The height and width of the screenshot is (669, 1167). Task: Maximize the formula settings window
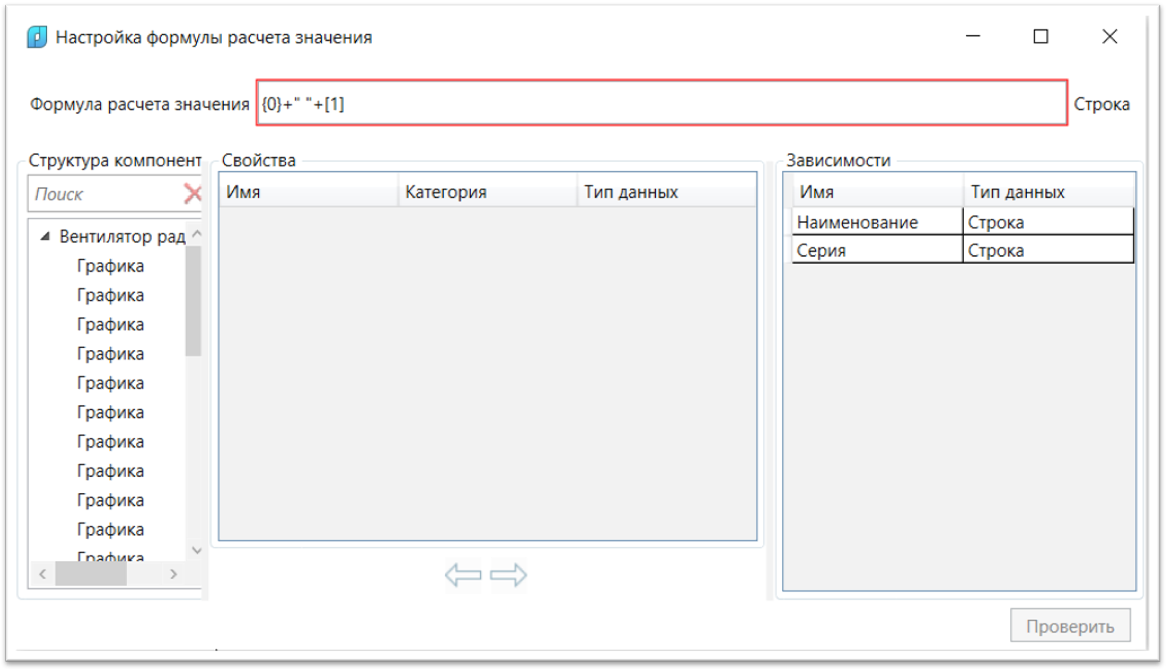[1040, 37]
